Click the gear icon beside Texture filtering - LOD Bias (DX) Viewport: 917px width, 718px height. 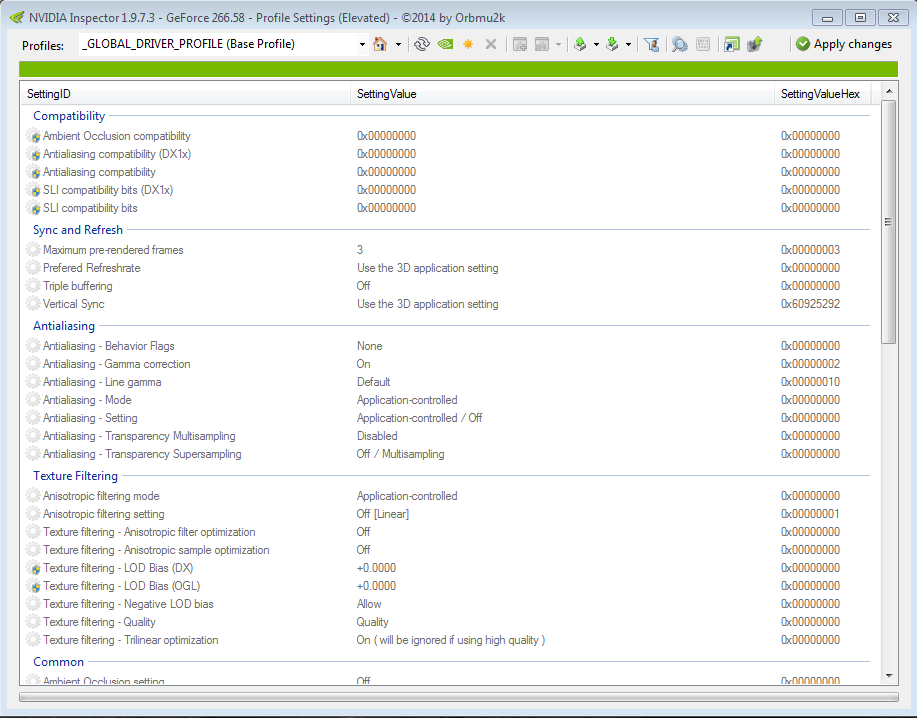34,568
